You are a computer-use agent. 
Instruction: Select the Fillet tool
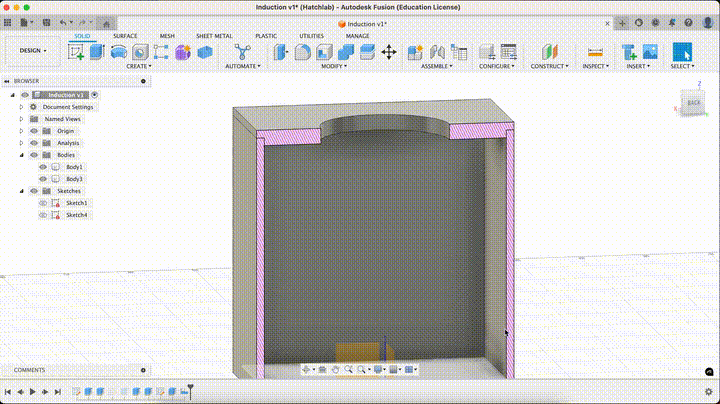[302, 52]
